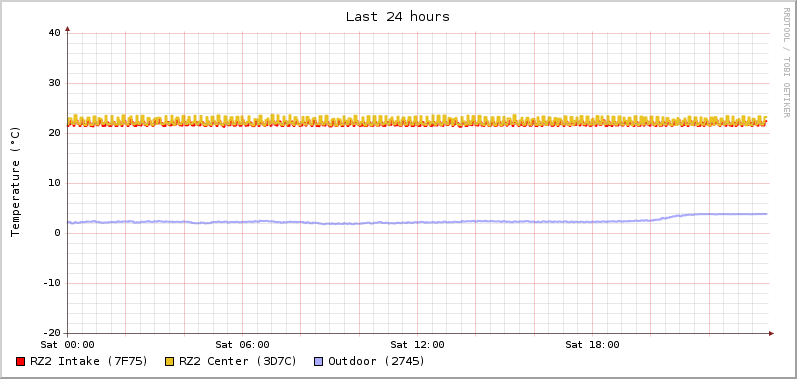The width and height of the screenshot is (797, 379).
Task: Click the Sat 00:00 time axis label
Action: pos(68,345)
